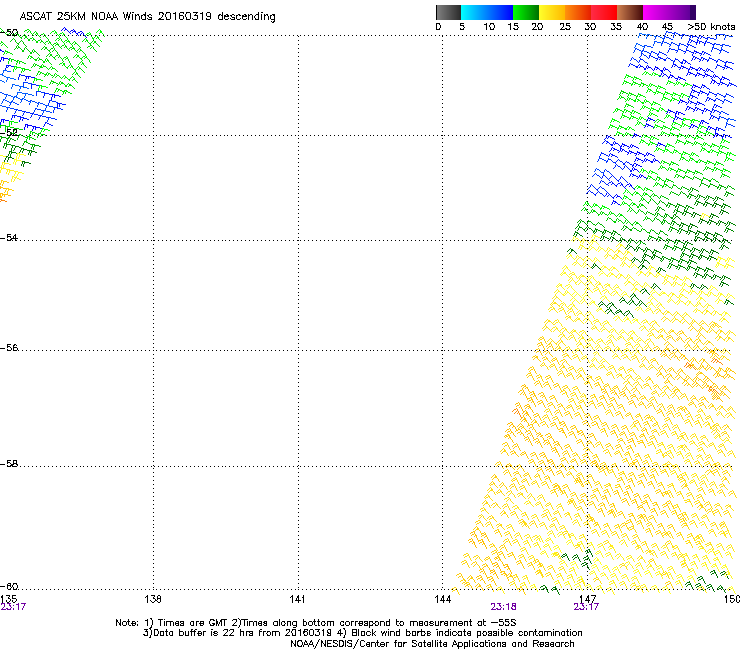Image resolution: width=740 pixels, height=650 pixels.
Task: Click the latitude label -60
Action: click(9, 587)
